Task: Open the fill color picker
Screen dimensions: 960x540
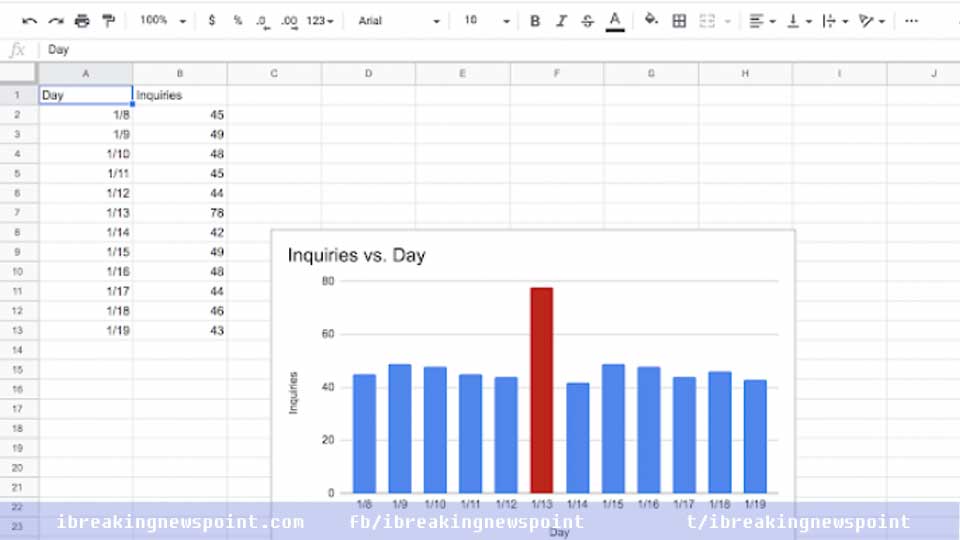Action: point(651,20)
